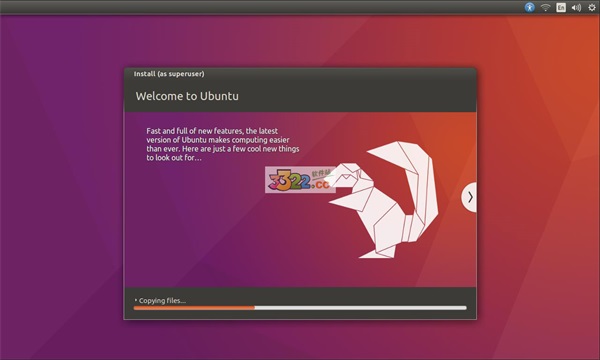The height and width of the screenshot is (360, 600).
Task: Open the sound volume indicator
Action: pyautogui.click(x=576, y=7)
